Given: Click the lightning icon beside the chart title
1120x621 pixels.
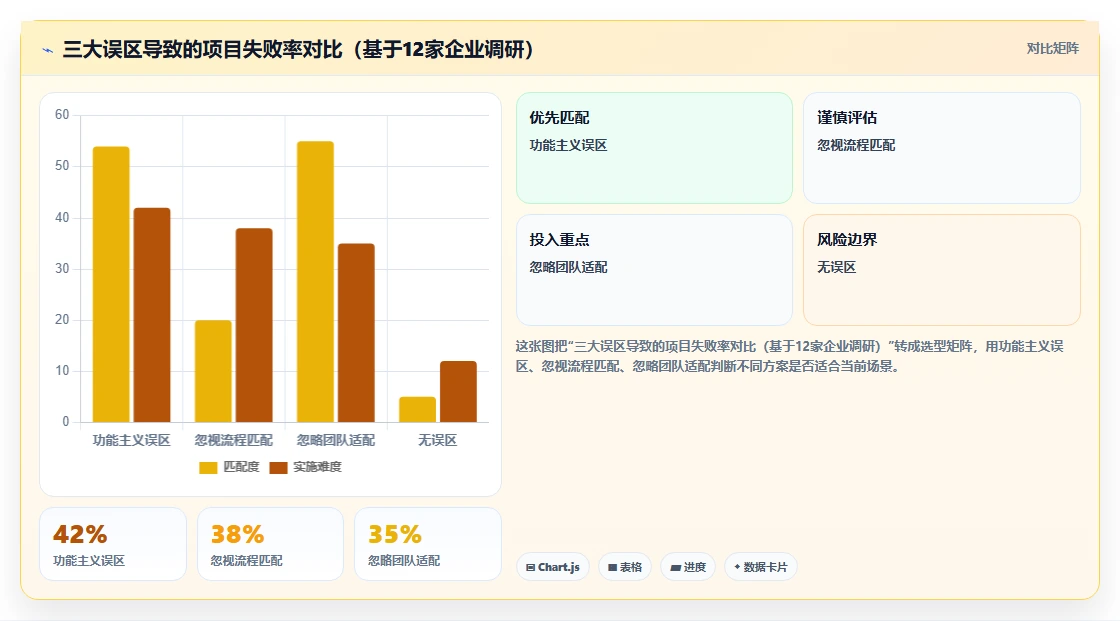Looking at the screenshot, I should pos(47,50).
